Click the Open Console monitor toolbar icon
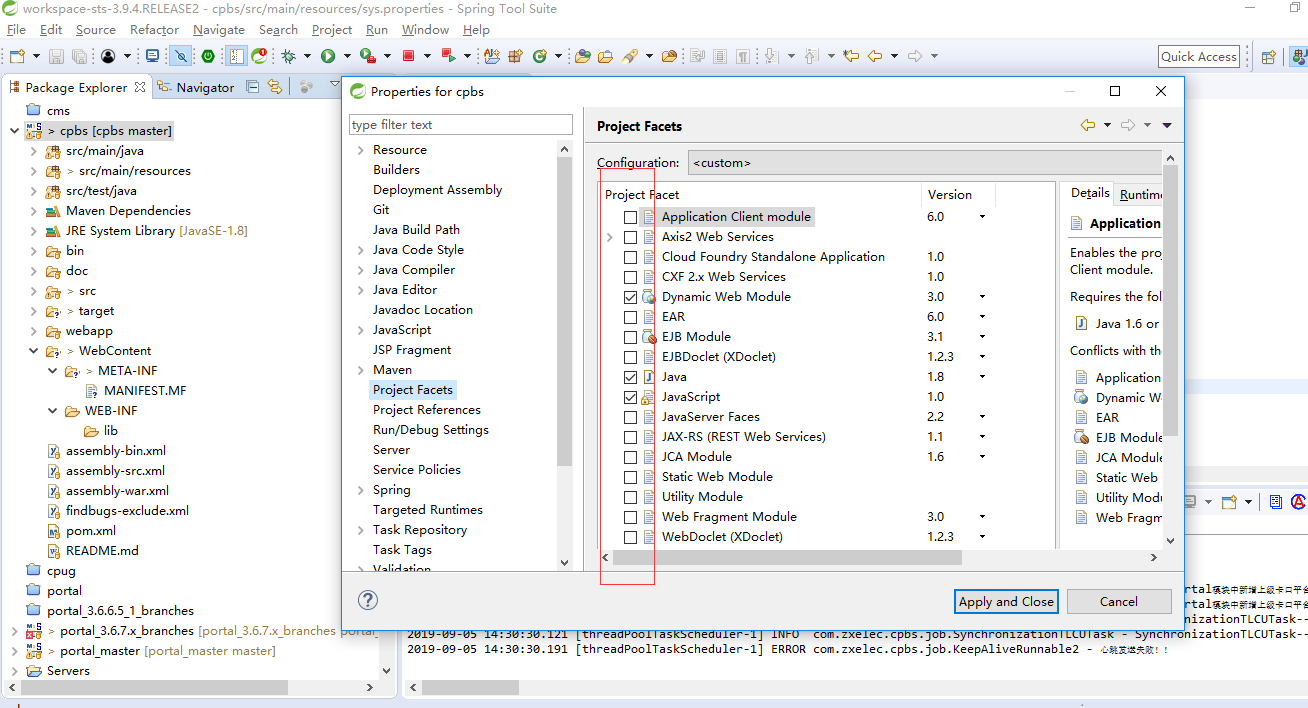The height and width of the screenshot is (708, 1308). (152, 56)
